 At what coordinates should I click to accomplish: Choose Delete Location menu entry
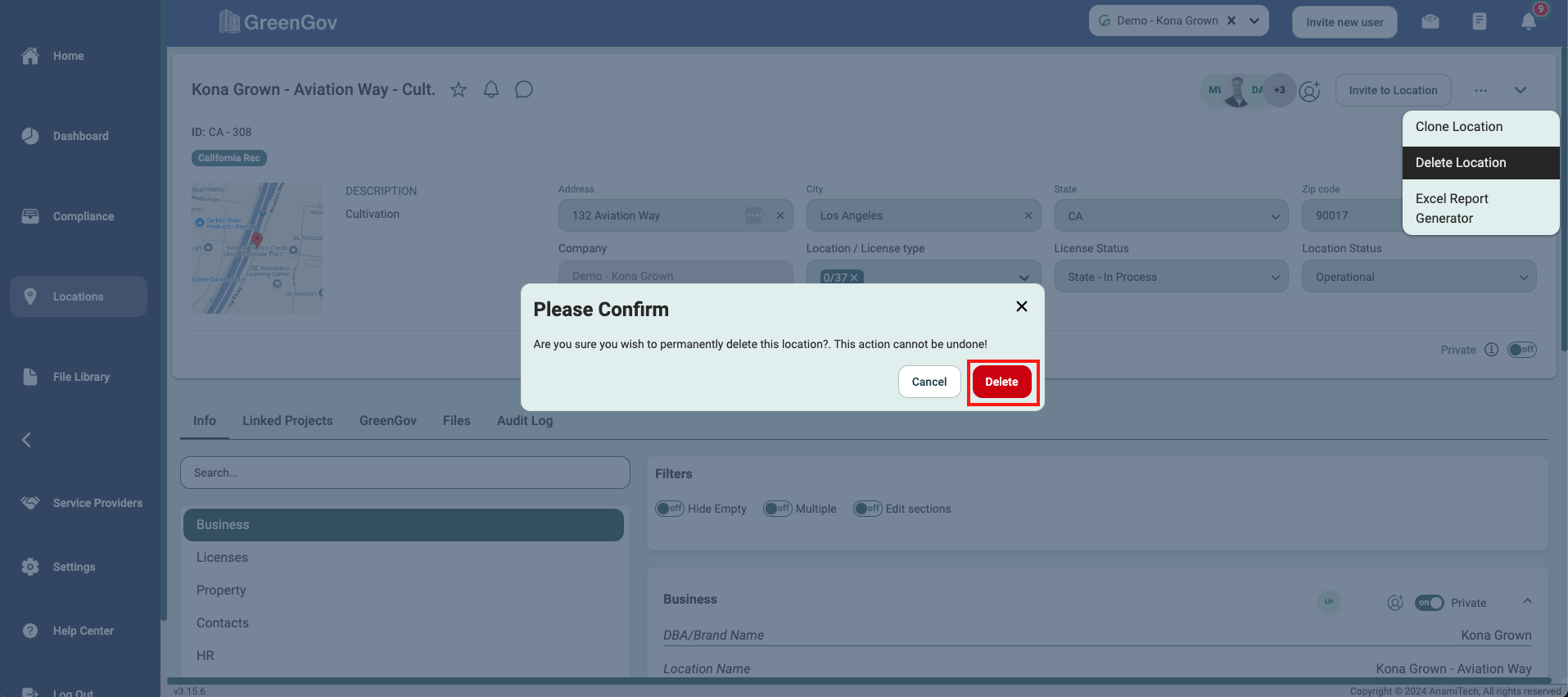1480,163
